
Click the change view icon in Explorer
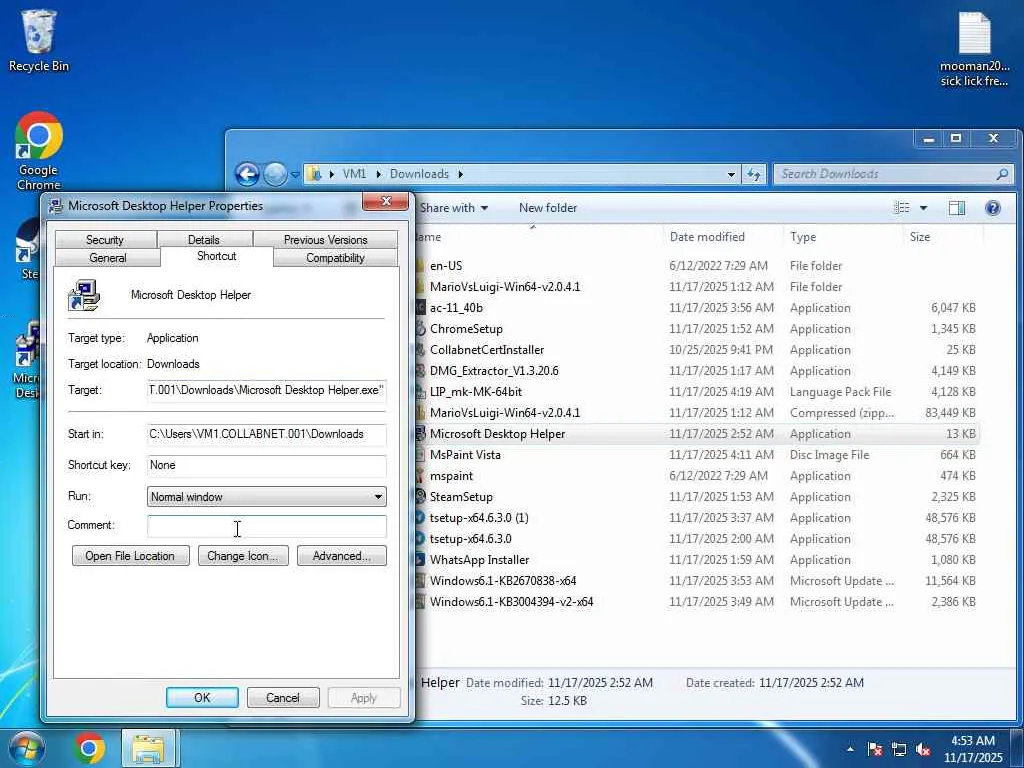(902, 208)
